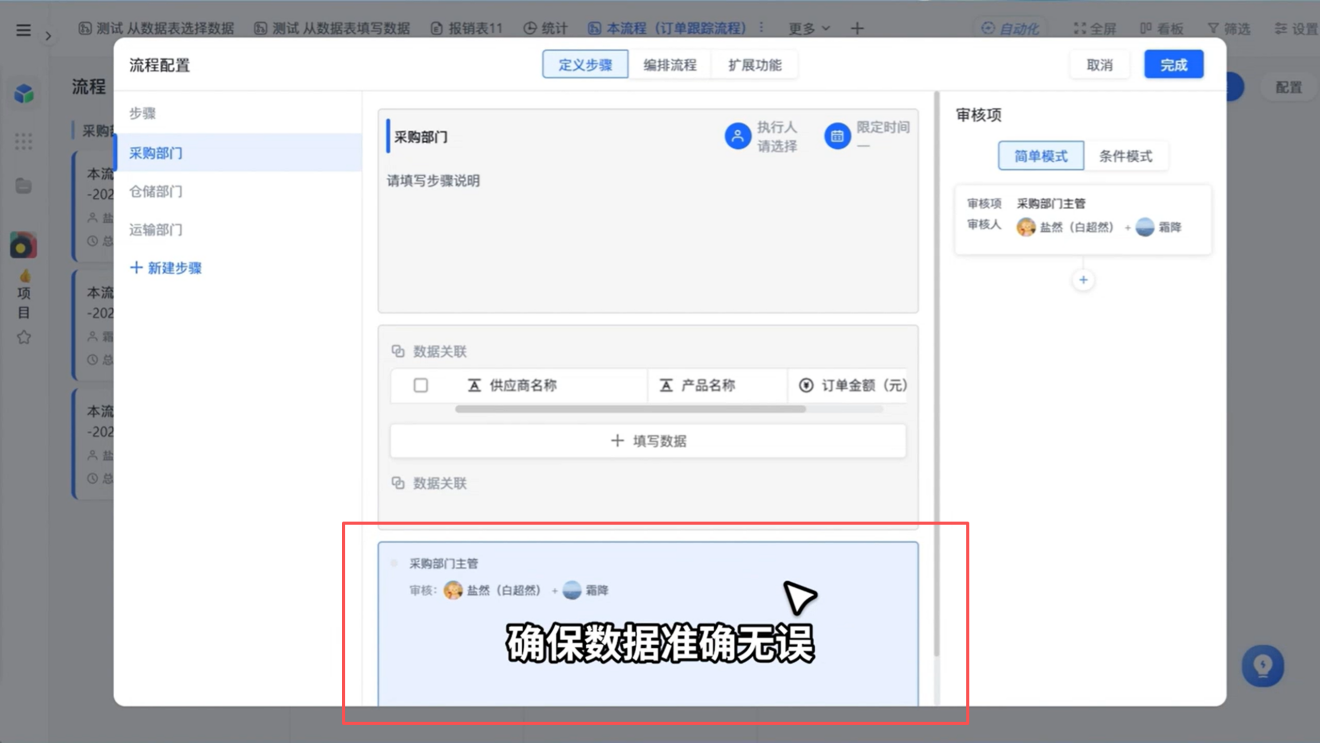Screen dimensions: 1320x743
Task: Click the dark camera app icon in sidebar
Action: 23,245
